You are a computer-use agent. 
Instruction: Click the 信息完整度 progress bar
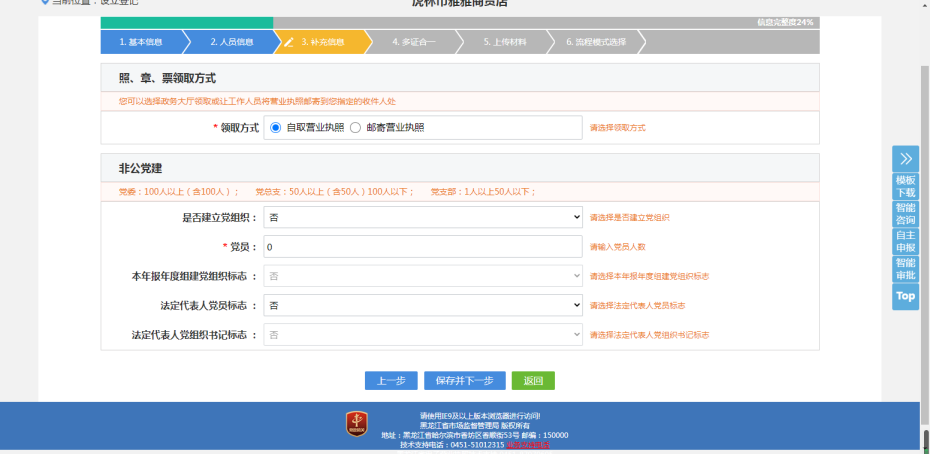[x=460, y=23]
